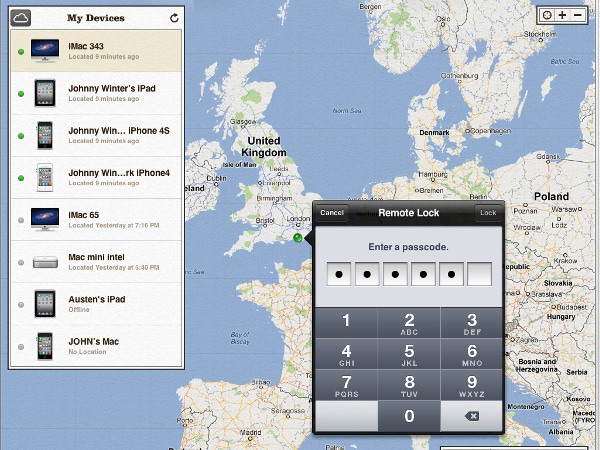
Task: Click JOHN's Mac device icon
Action: 45,346
